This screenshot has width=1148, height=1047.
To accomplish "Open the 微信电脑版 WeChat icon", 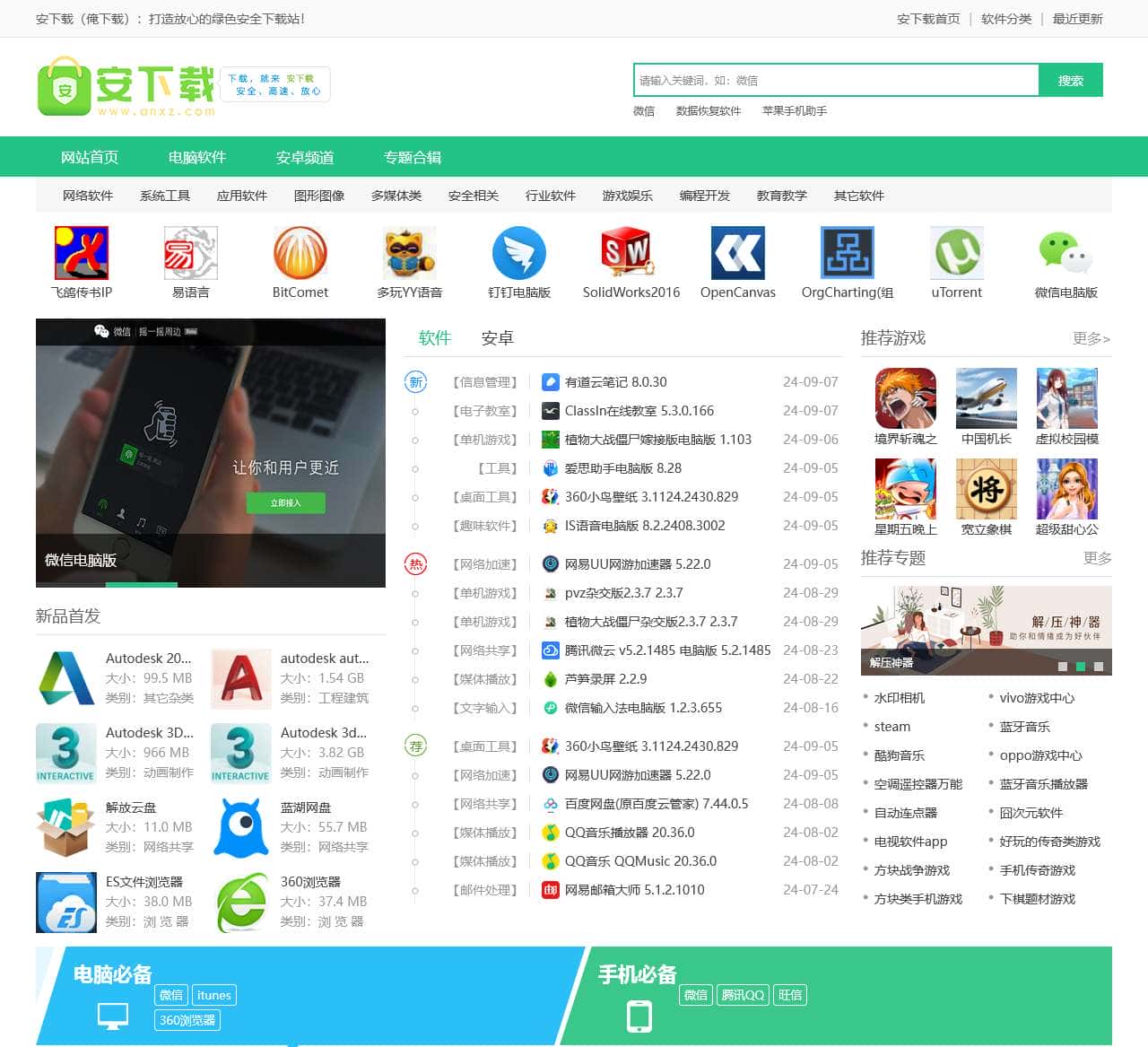I will coord(1066,253).
